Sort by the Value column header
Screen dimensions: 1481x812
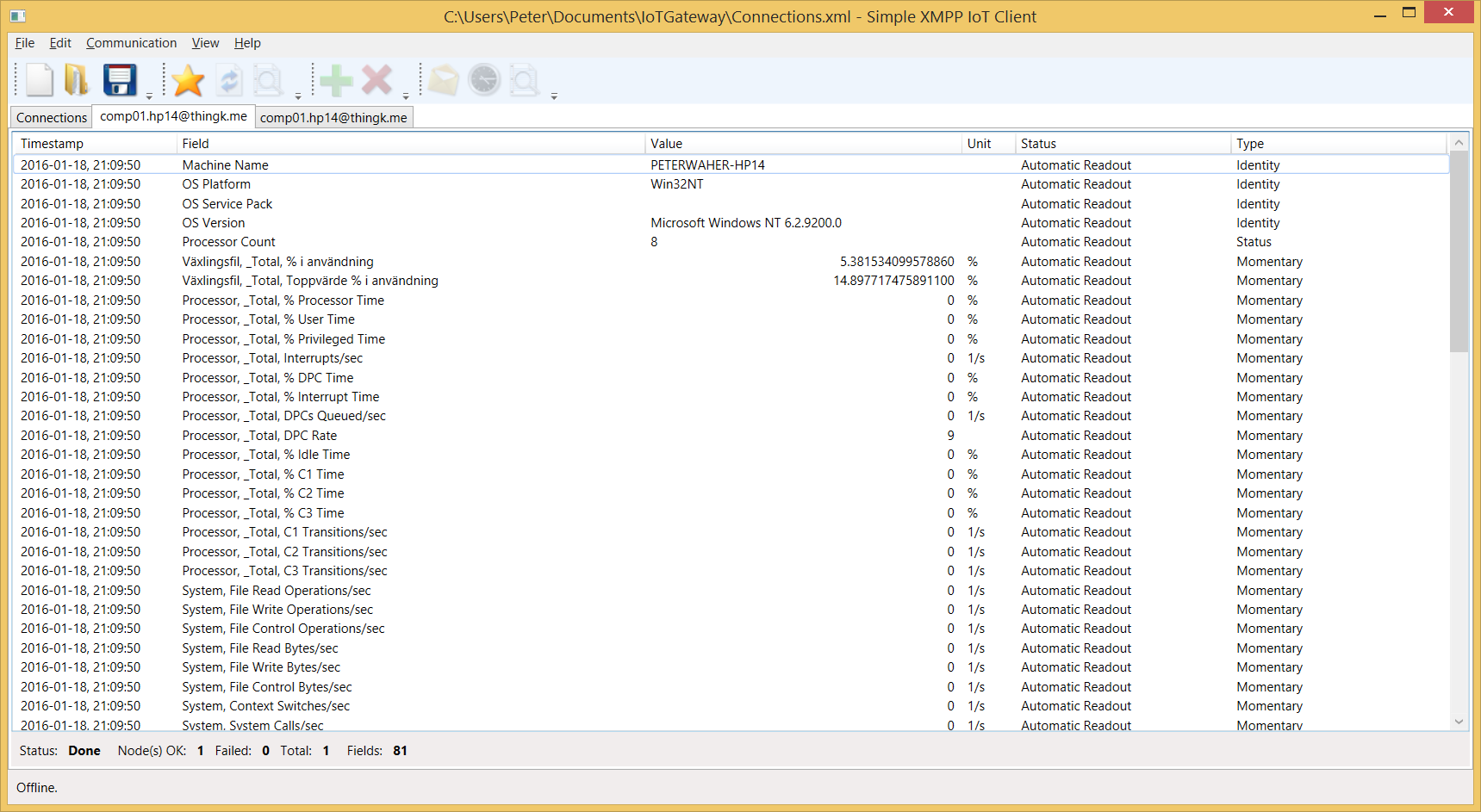point(803,144)
